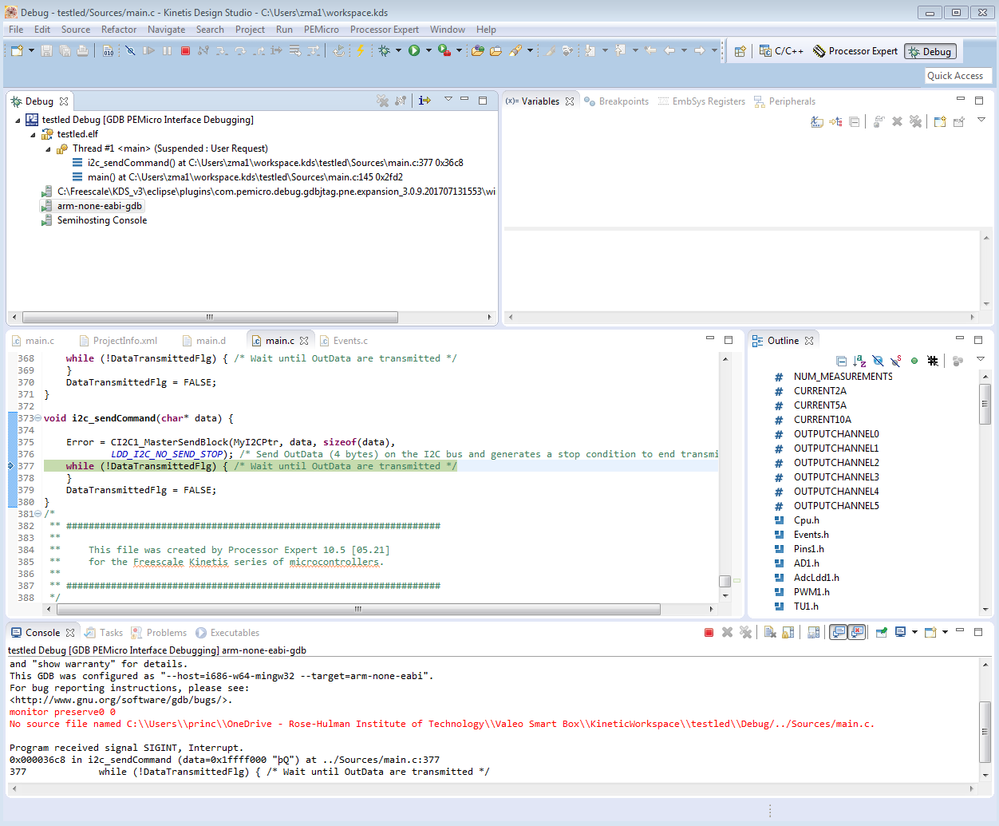Switch to the Problems tab
The width and height of the screenshot is (999, 826).
point(159,633)
